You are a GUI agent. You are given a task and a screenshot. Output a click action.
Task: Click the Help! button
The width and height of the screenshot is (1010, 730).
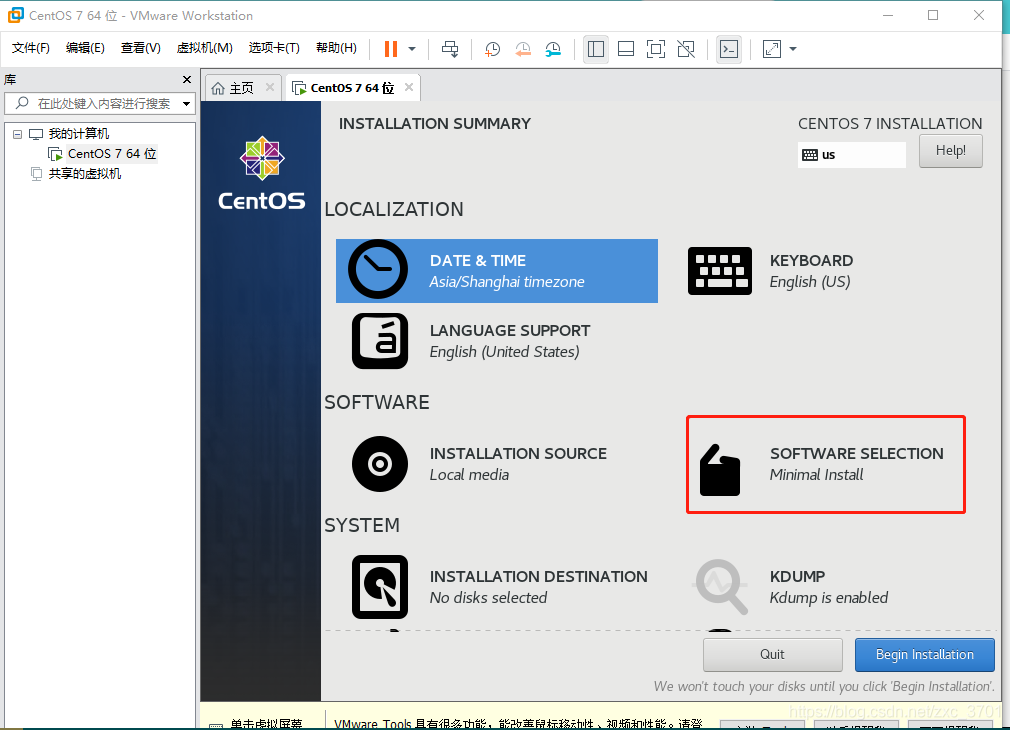950,151
